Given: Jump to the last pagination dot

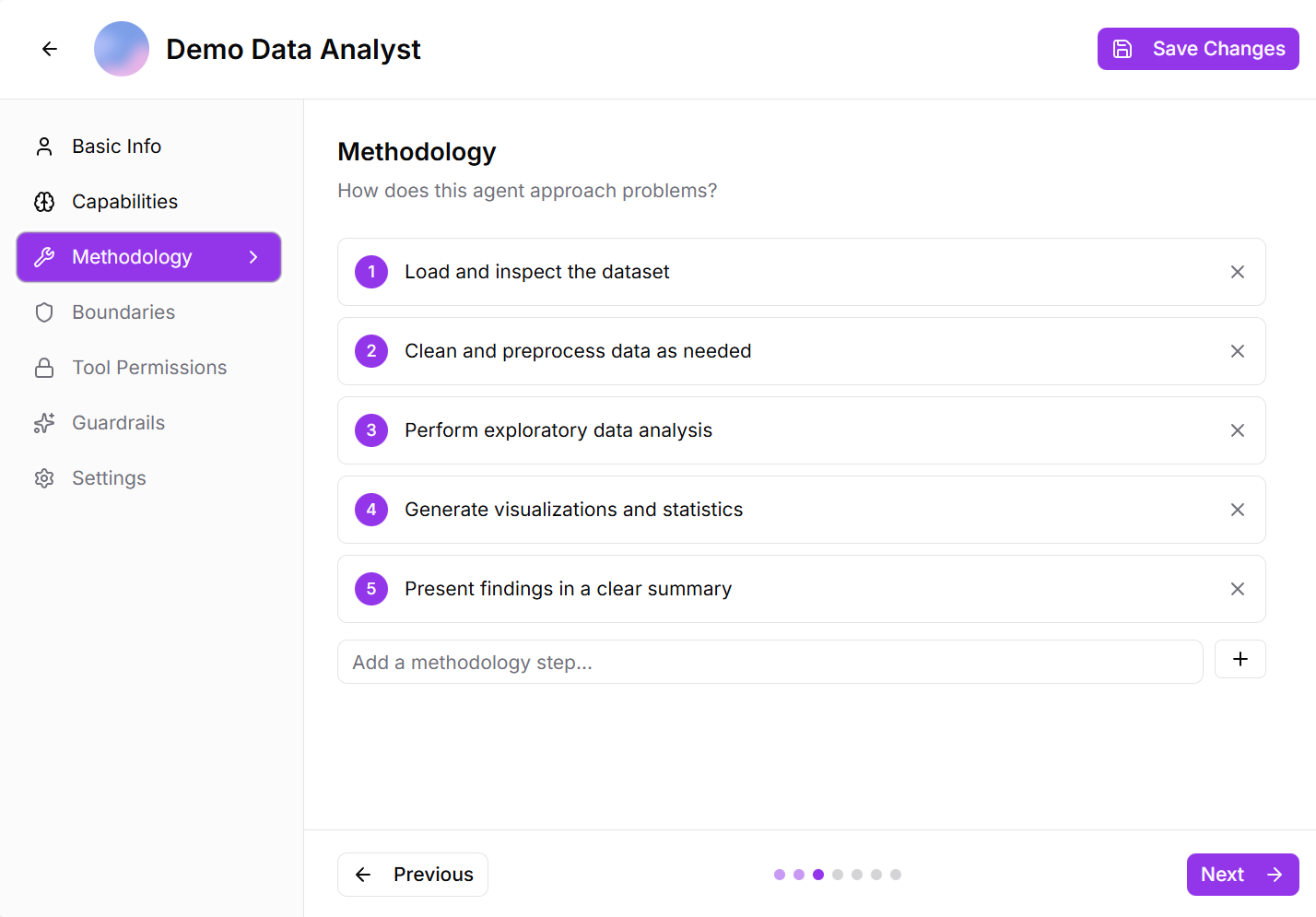Looking at the screenshot, I should click(x=896, y=875).
